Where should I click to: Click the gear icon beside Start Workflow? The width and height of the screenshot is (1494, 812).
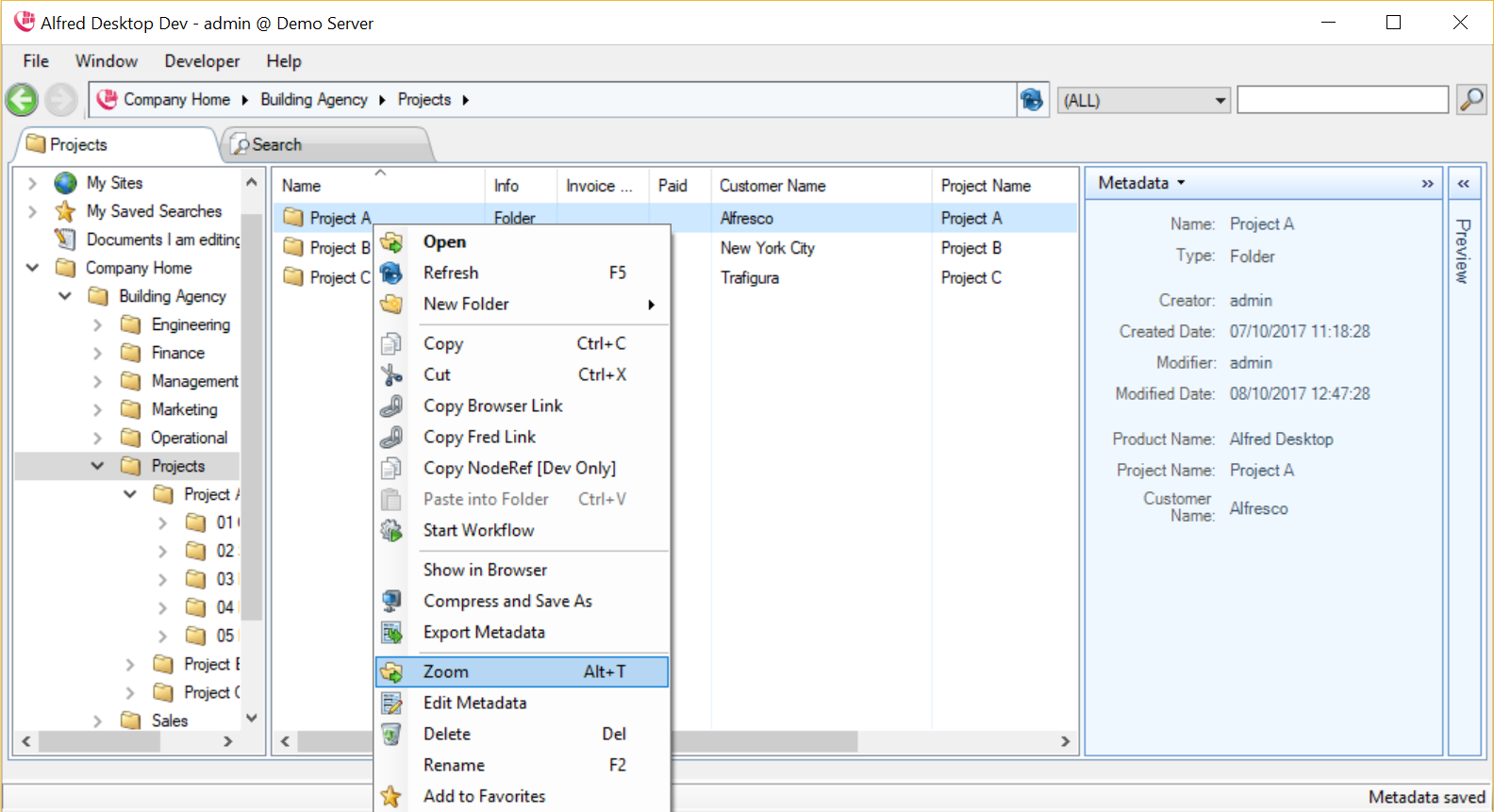click(391, 531)
